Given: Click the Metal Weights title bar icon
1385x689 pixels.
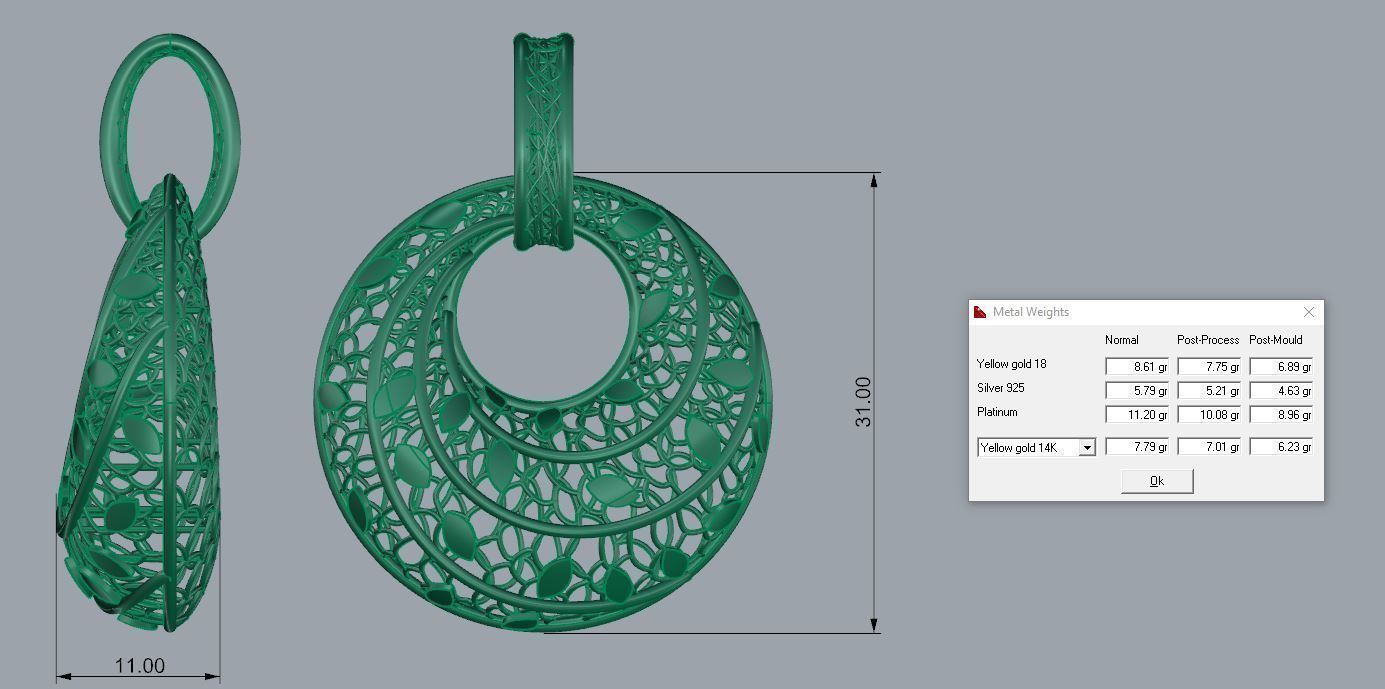Looking at the screenshot, I should [x=980, y=312].
